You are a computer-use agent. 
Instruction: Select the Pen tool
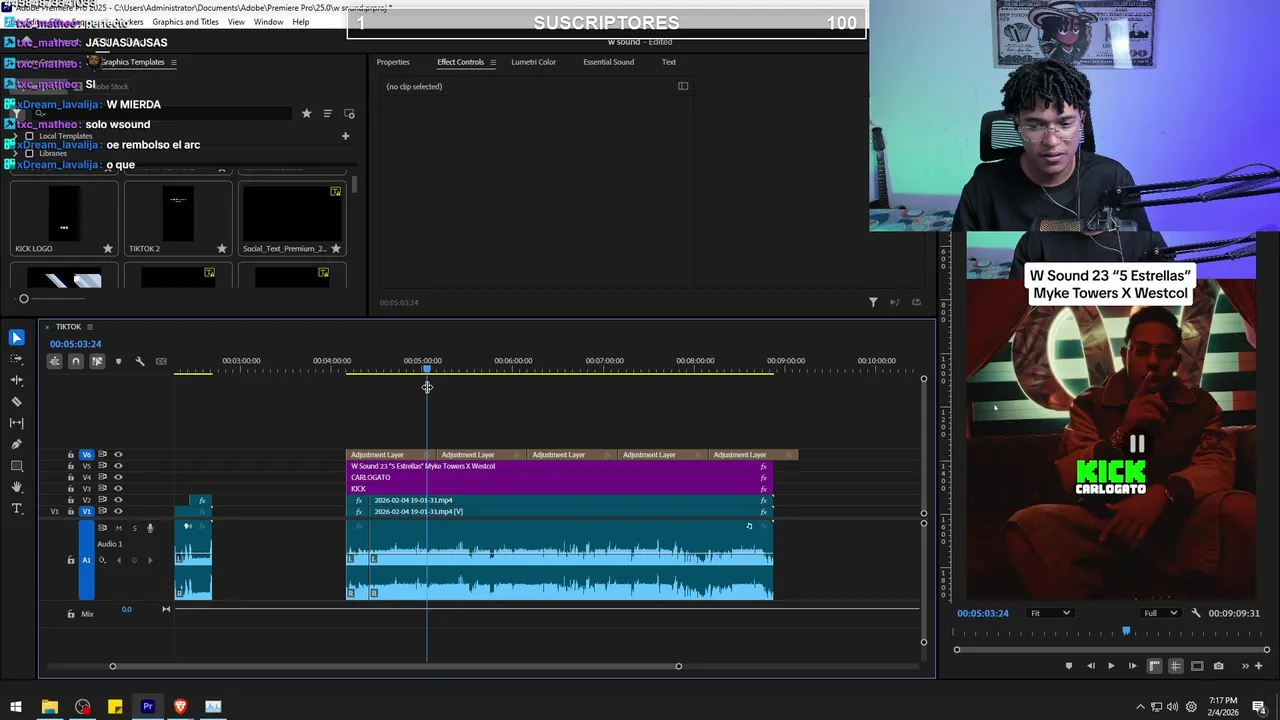tap(16, 444)
